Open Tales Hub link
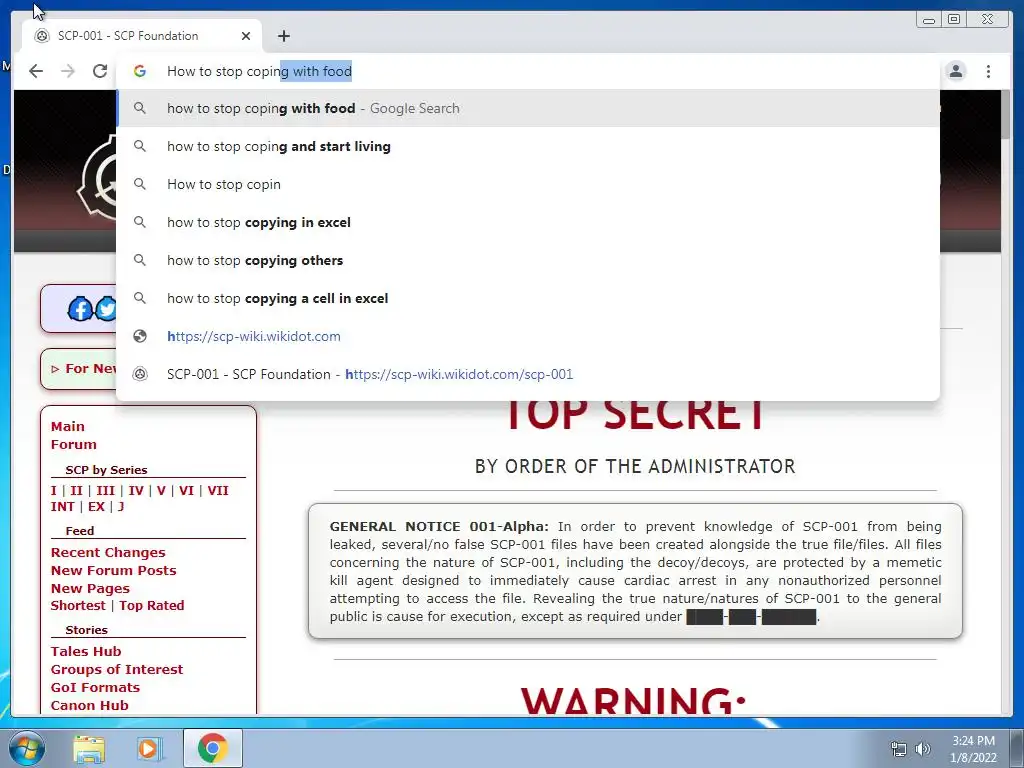This screenshot has height=768, width=1024. [86, 651]
